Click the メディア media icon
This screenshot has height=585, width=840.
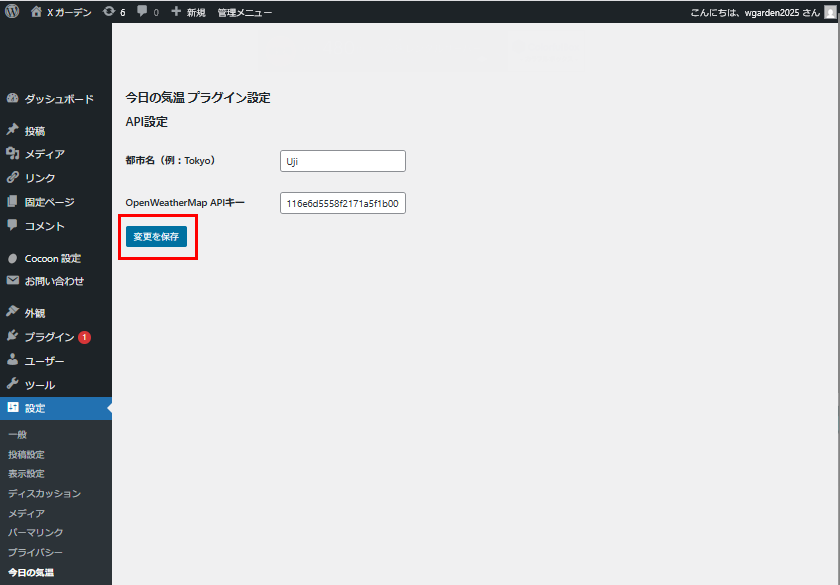click(13, 154)
